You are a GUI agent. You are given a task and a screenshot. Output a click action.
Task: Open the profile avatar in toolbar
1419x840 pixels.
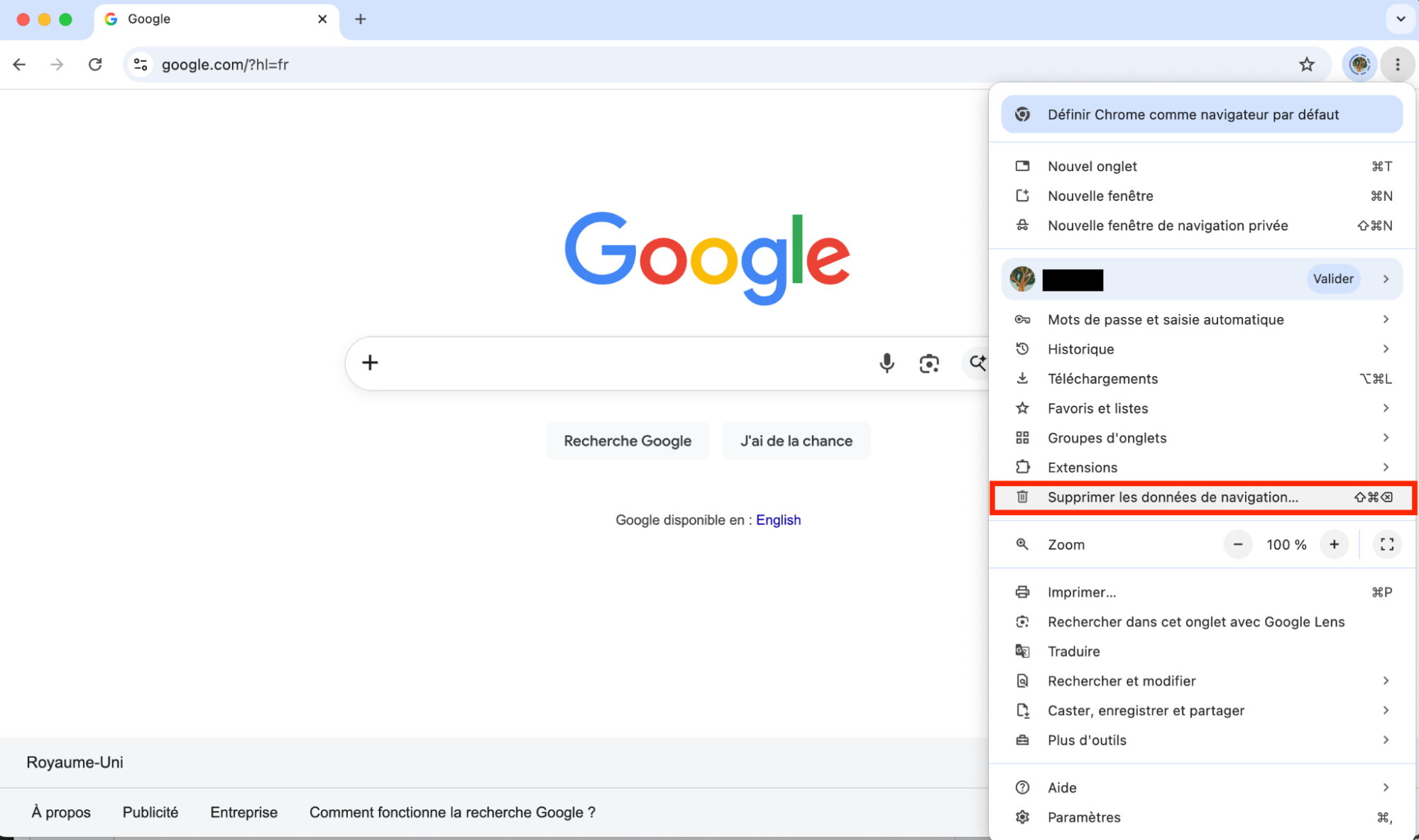[1359, 65]
